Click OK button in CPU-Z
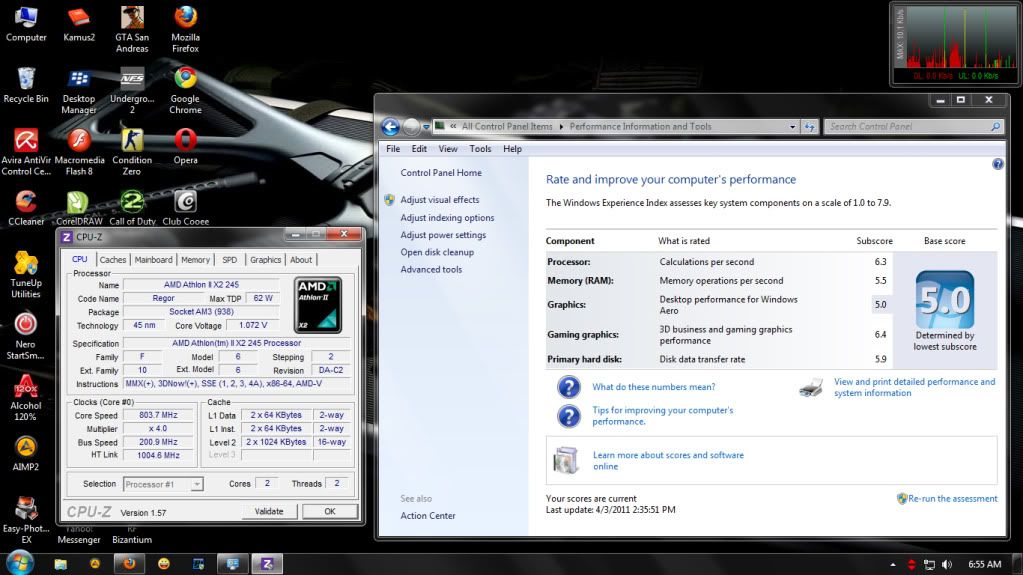This screenshot has height=575, width=1023. [329, 512]
